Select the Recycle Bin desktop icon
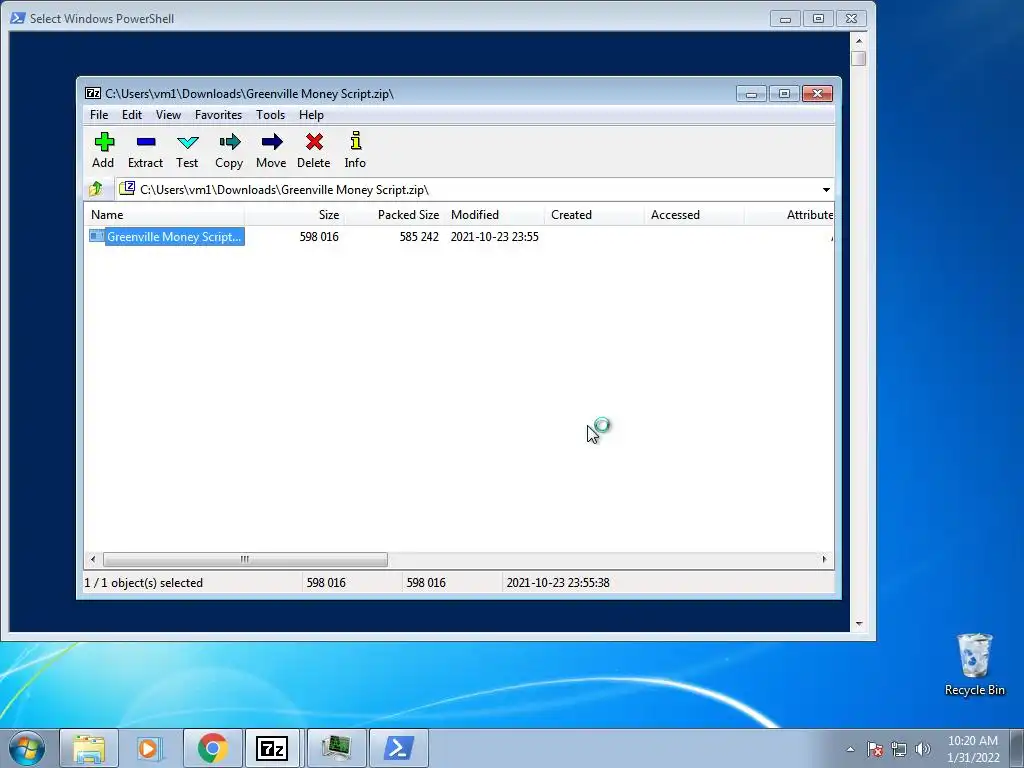The image size is (1024, 768). click(974, 665)
